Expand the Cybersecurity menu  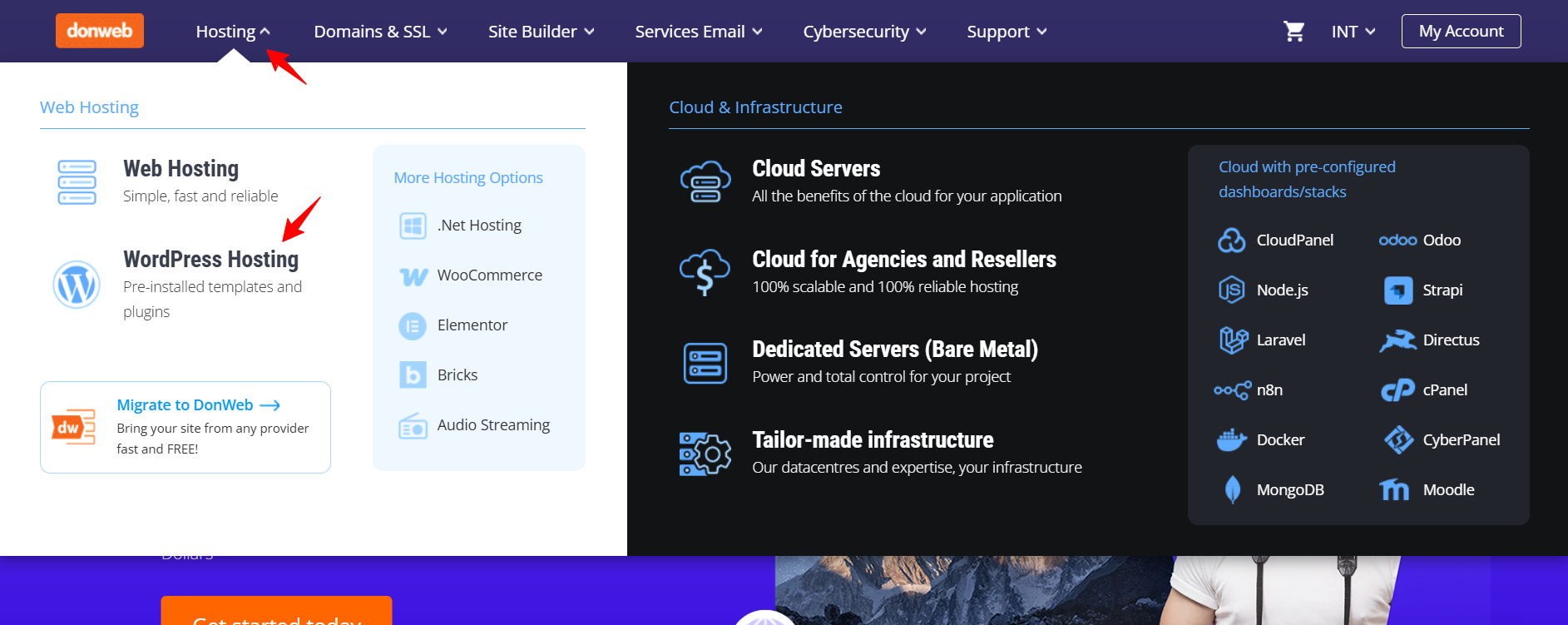(864, 32)
